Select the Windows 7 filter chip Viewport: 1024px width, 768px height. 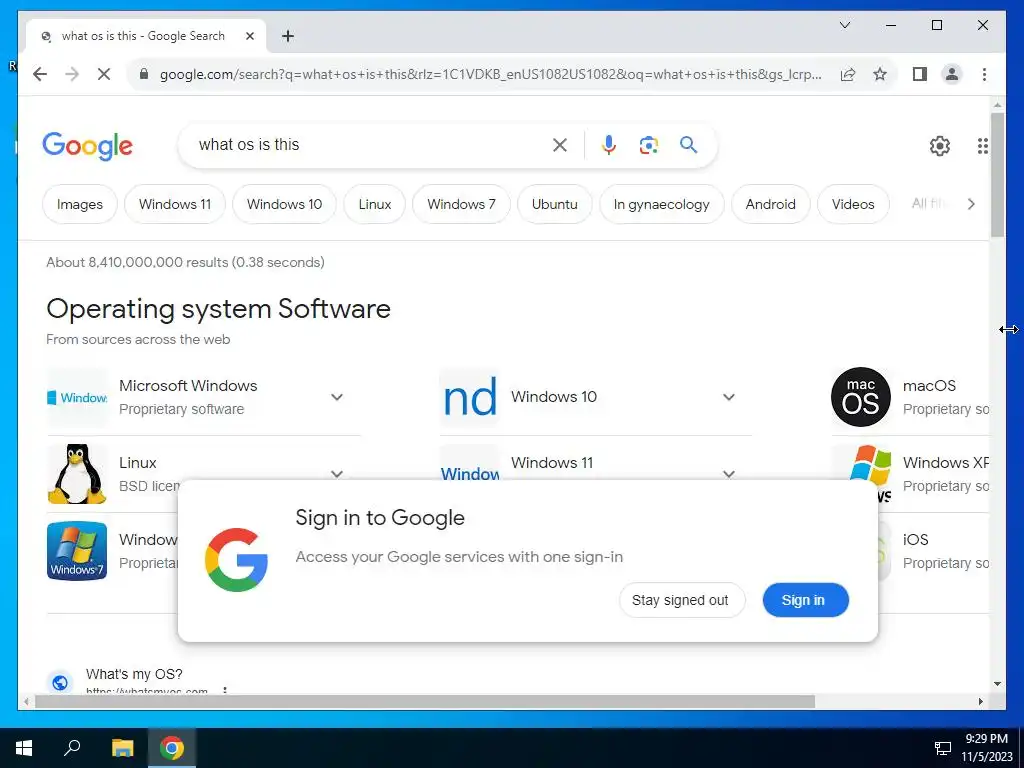462,204
